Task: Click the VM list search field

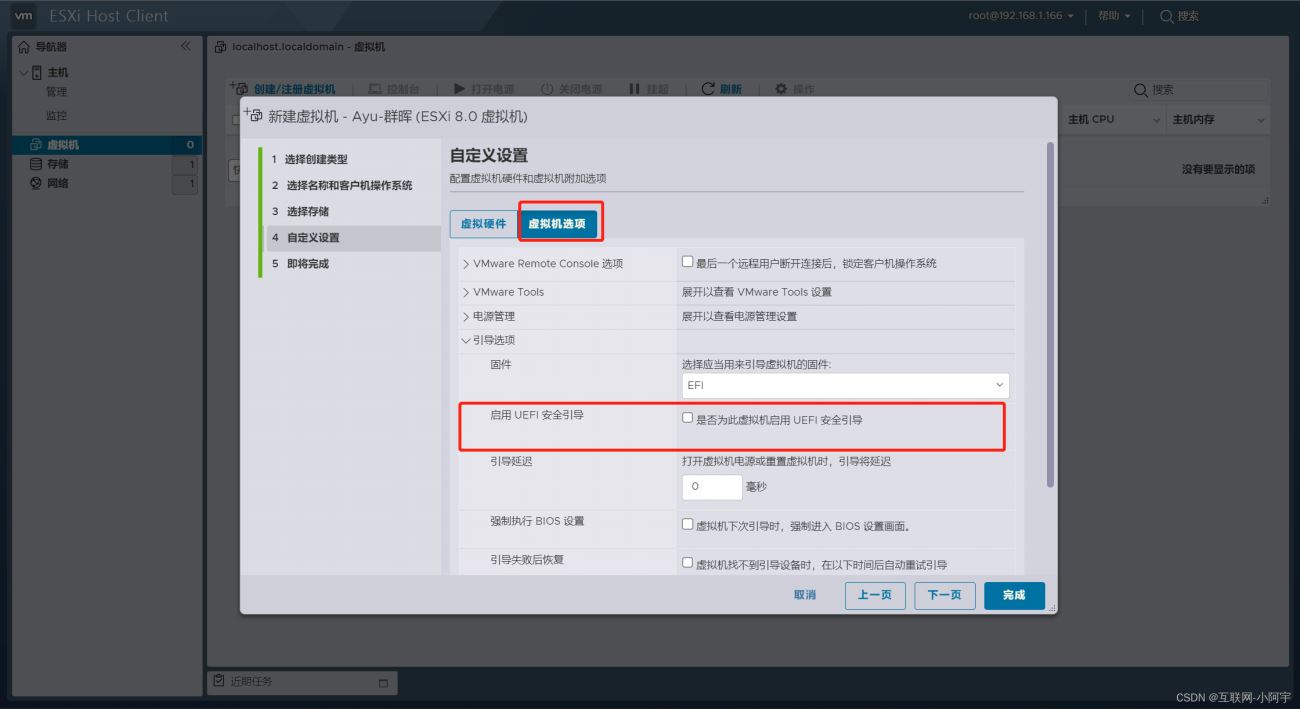Action: pyautogui.click(x=1199, y=90)
